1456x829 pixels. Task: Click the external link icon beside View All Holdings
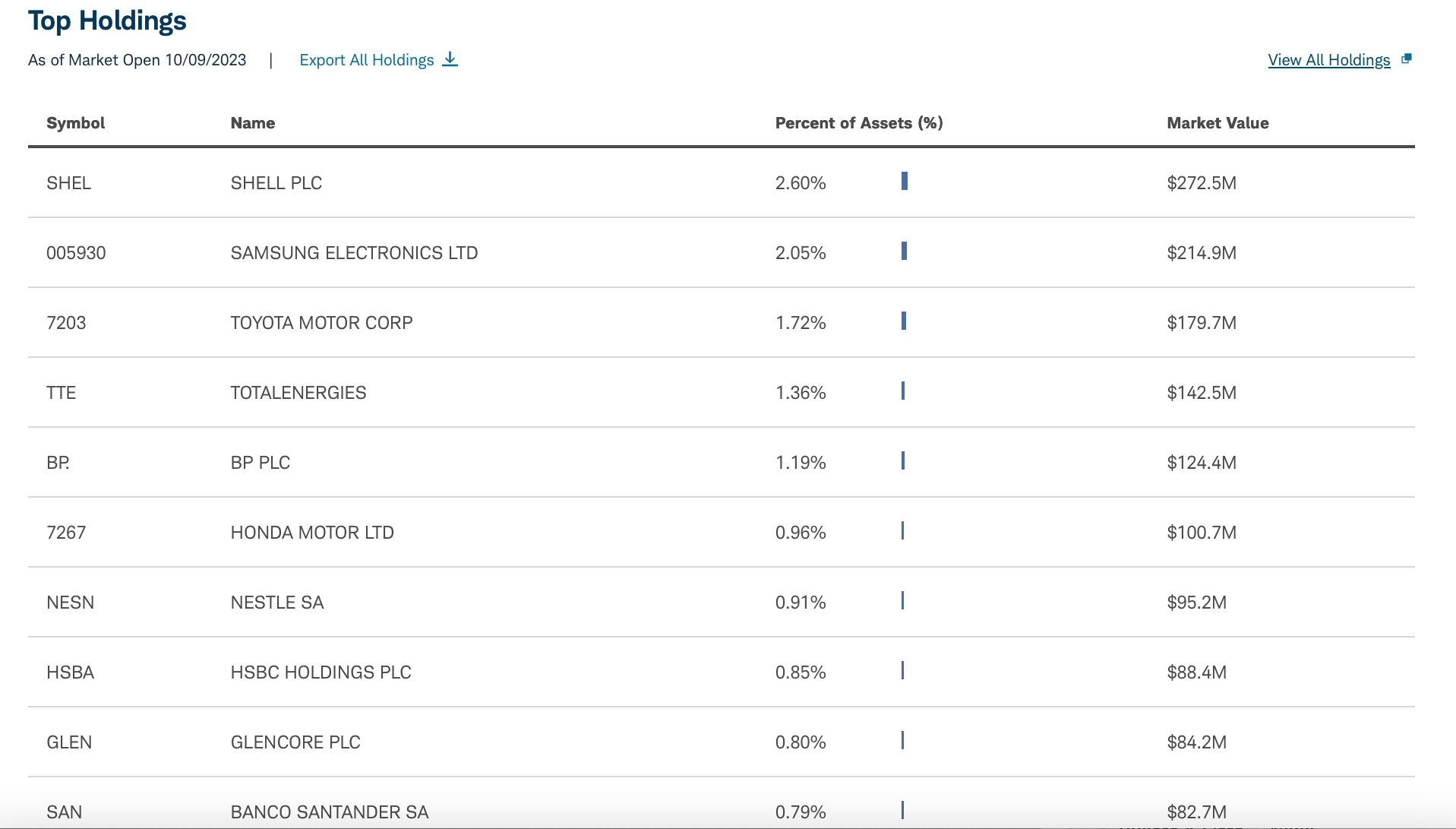[1406, 59]
